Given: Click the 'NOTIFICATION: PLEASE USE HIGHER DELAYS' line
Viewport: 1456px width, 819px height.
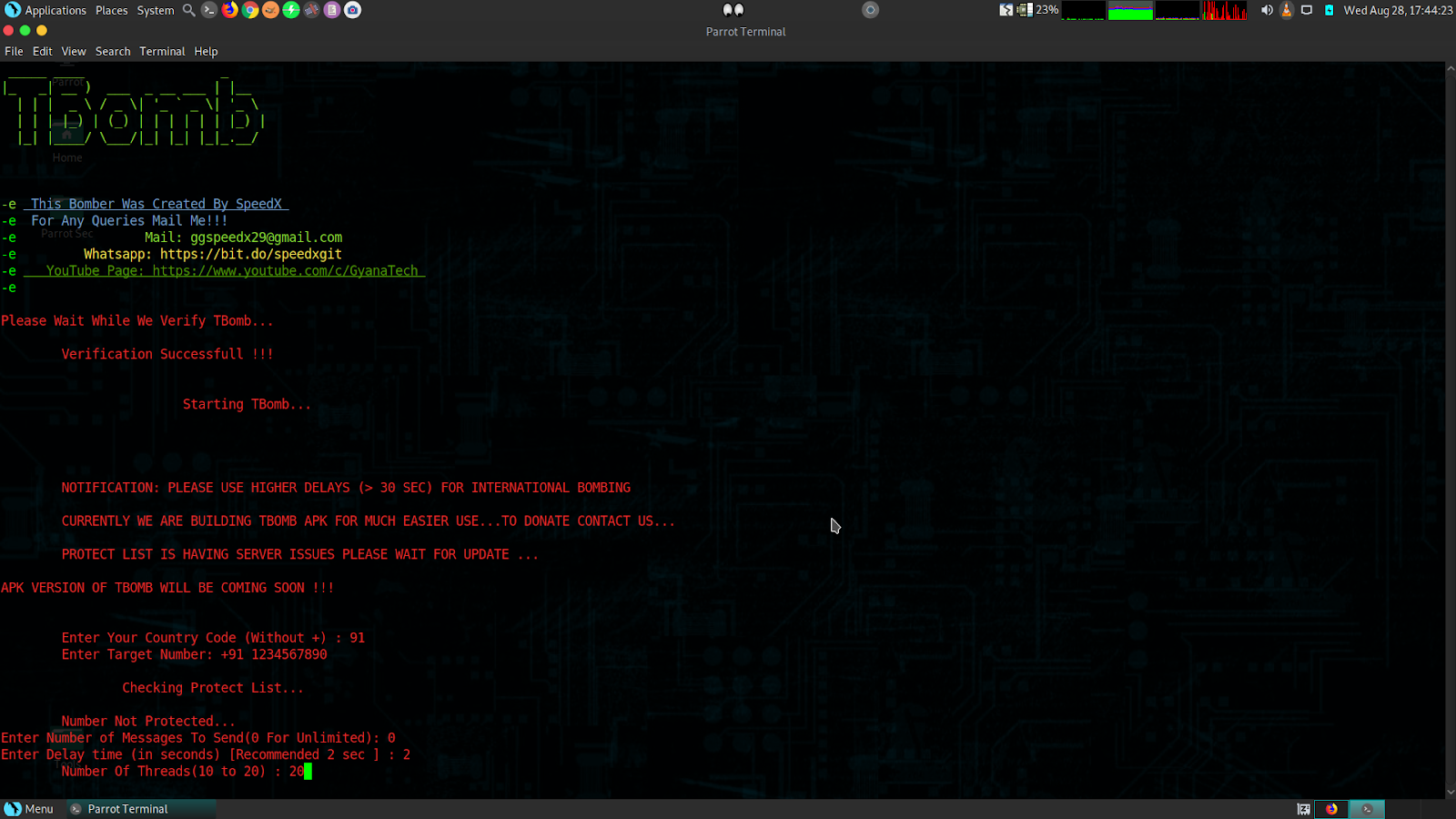Looking at the screenshot, I should 346,488.
